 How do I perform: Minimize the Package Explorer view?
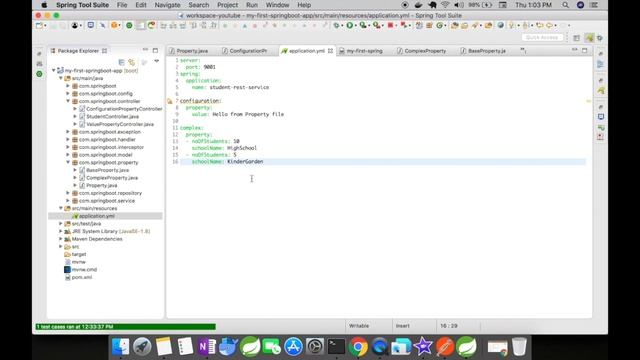(x=145, y=50)
